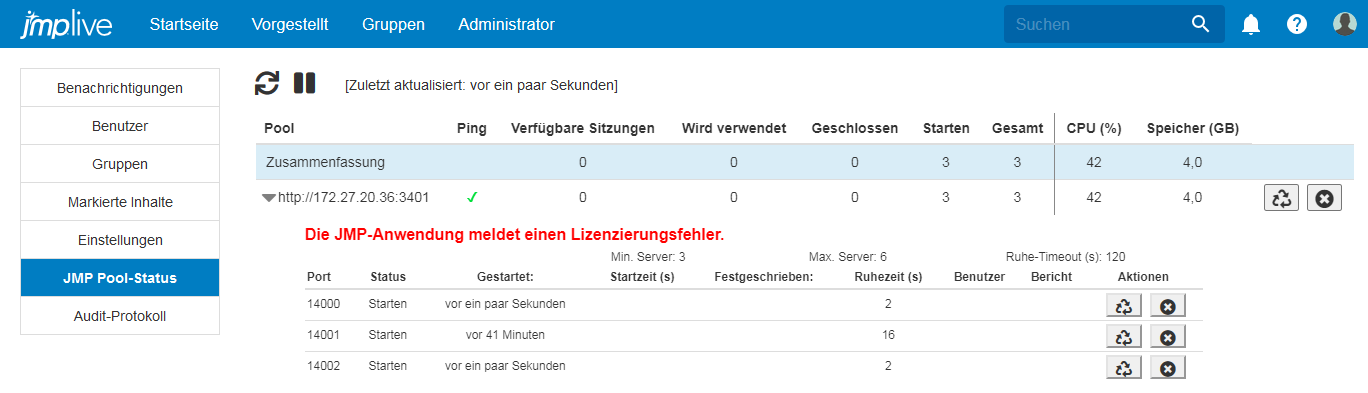The height and width of the screenshot is (393, 1368).
Task: Recycle session on port 14001
Action: click(1124, 337)
